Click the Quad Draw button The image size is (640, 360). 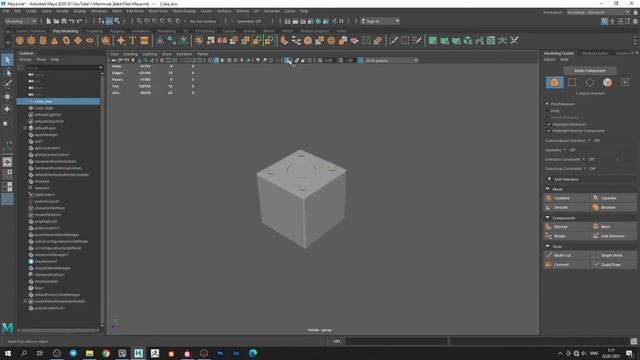pyautogui.click(x=613, y=264)
